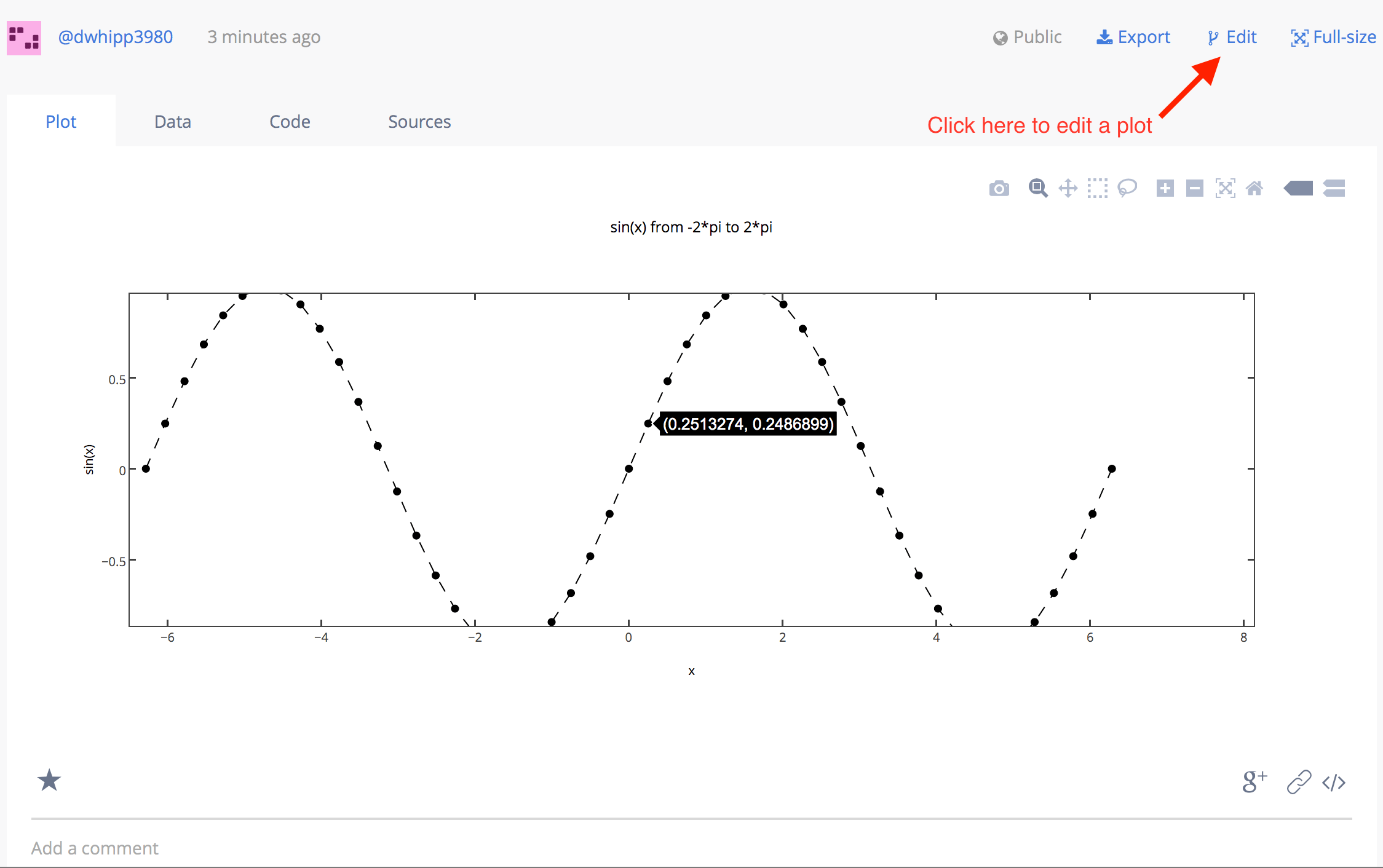
Task: Toggle Box Select mode
Action: tap(1098, 188)
